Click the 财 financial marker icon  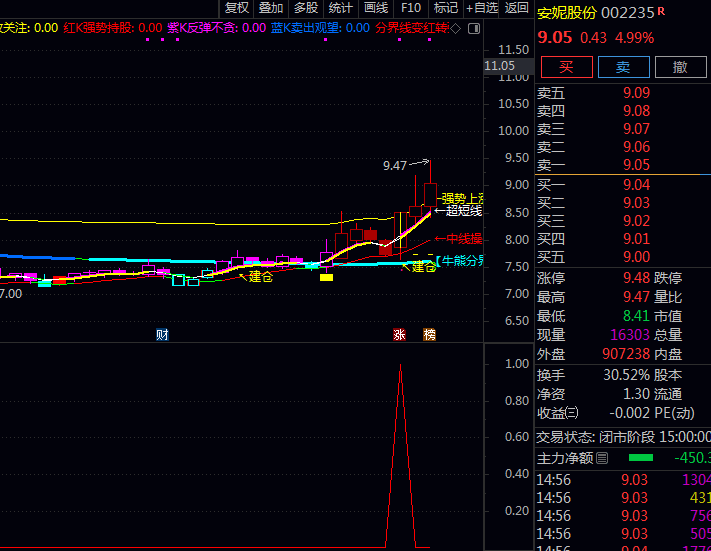pyautogui.click(x=162, y=334)
